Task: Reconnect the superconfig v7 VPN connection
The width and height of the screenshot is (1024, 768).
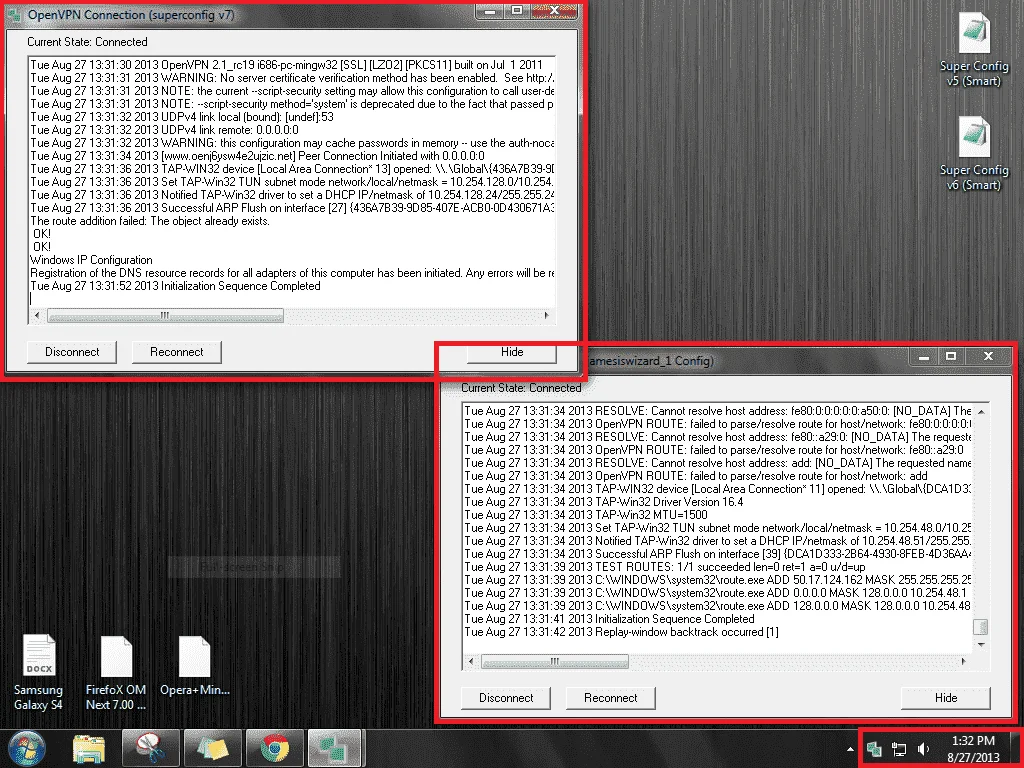Action: point(176,352)
